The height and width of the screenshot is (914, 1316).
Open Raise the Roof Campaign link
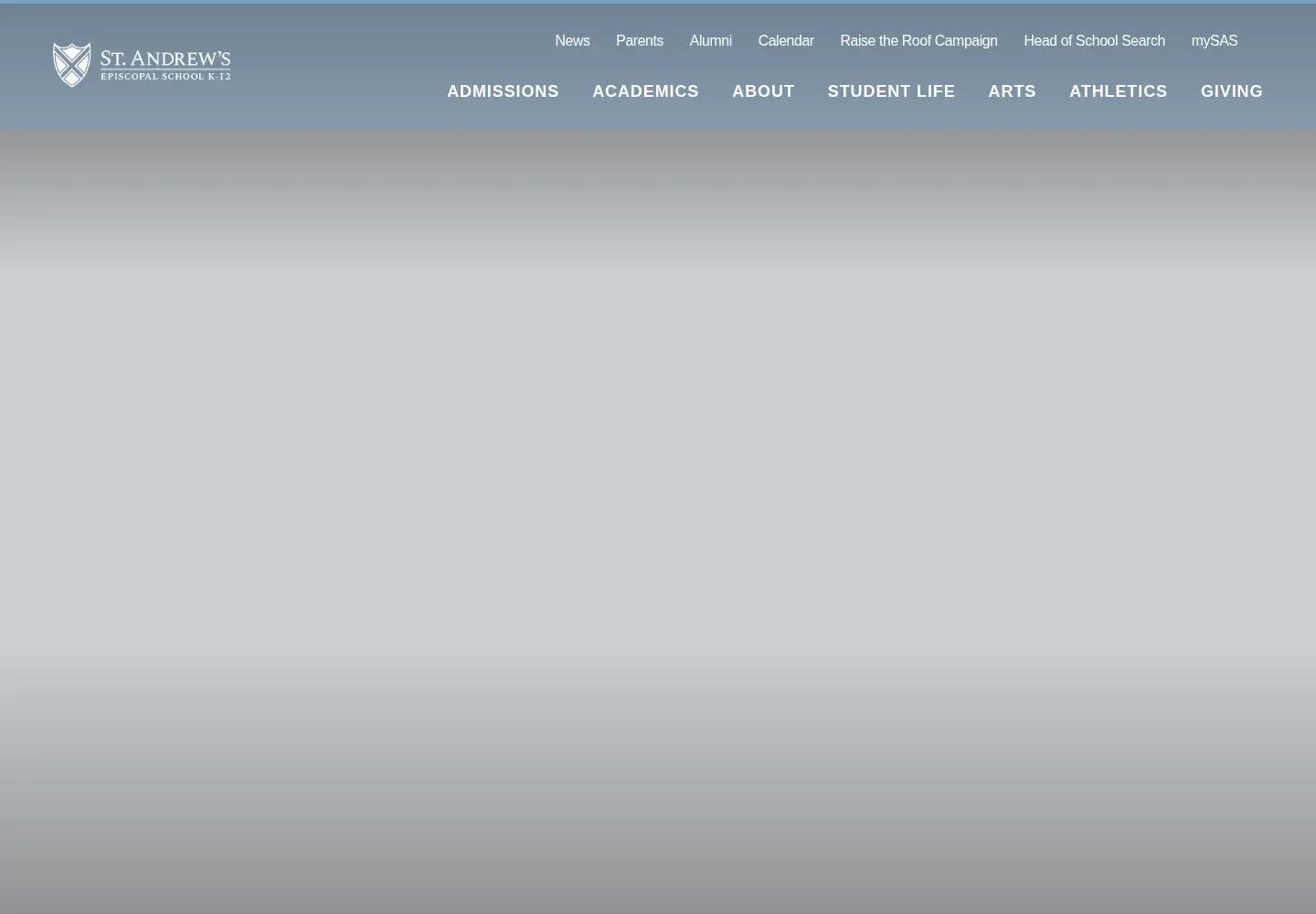click(x=918, y=41)
